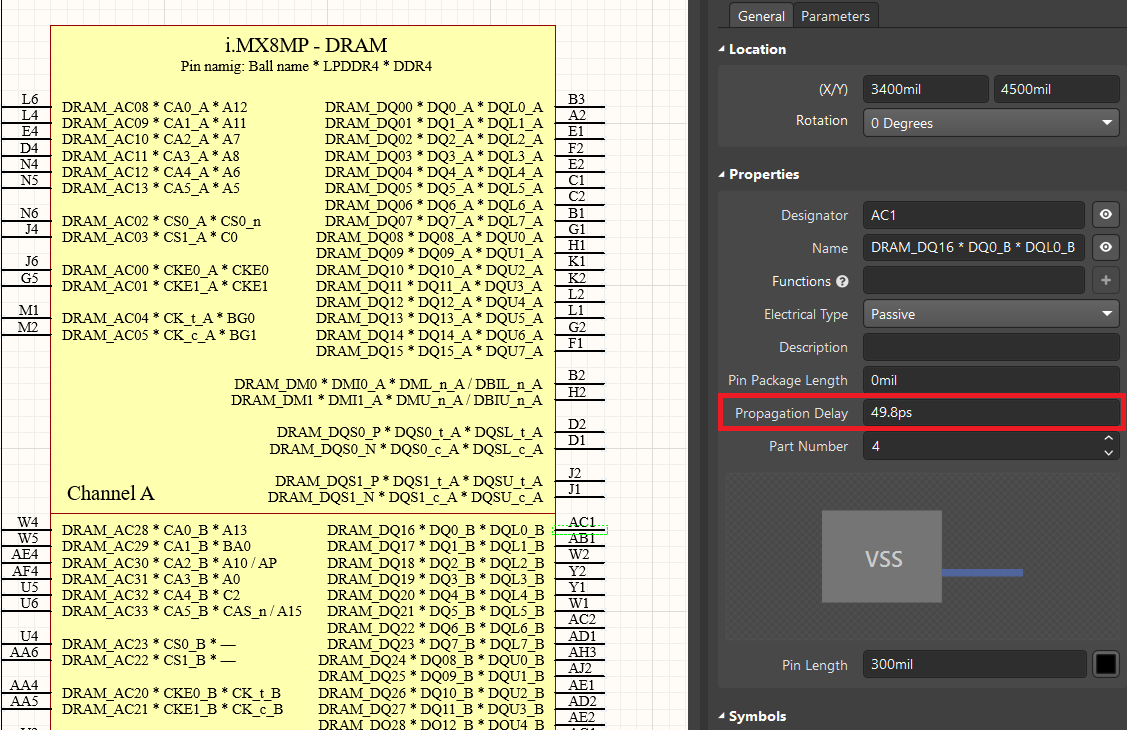The width and height of the screenshot is (1127, 730).
Task: Collapse the Location section
Action: (x=722, y=49)
